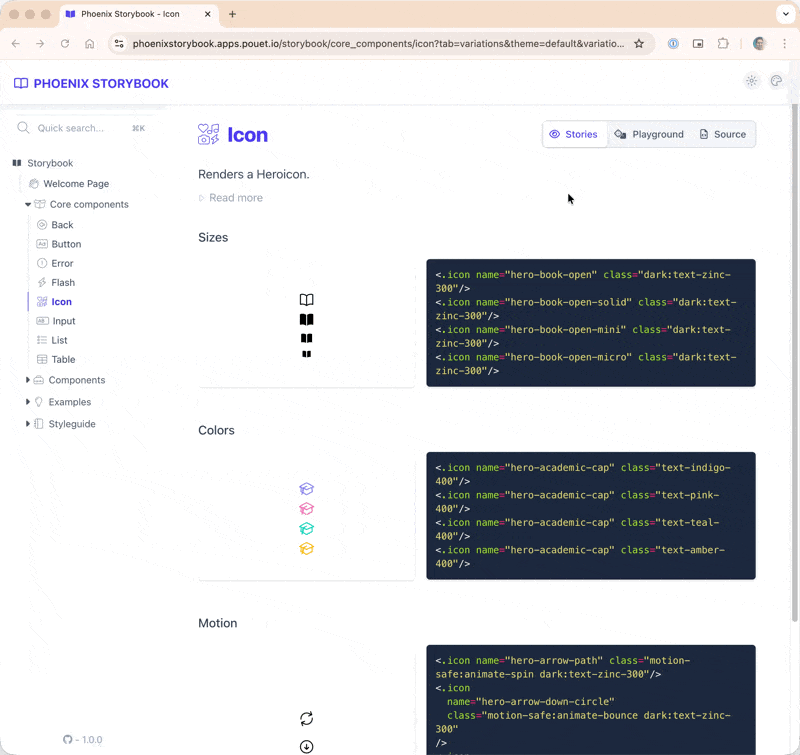Expand the Components folder
The image size is (800, 755).
tap(28, 380)
